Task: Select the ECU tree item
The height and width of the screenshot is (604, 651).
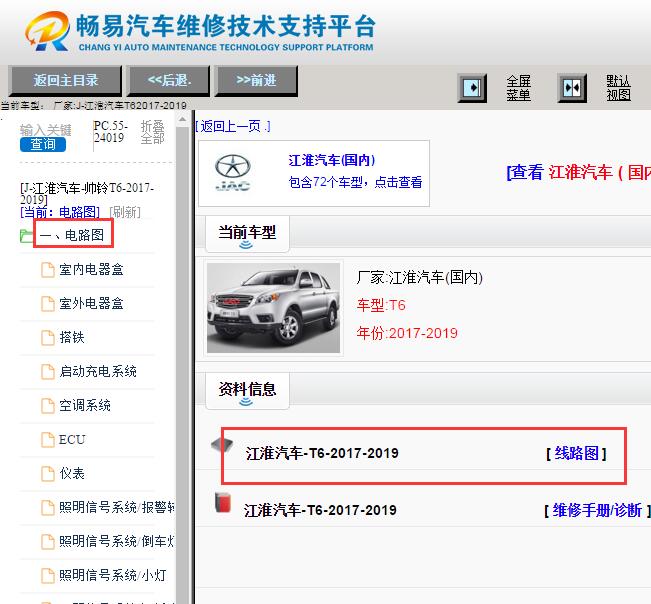Action: coord(72,439)
